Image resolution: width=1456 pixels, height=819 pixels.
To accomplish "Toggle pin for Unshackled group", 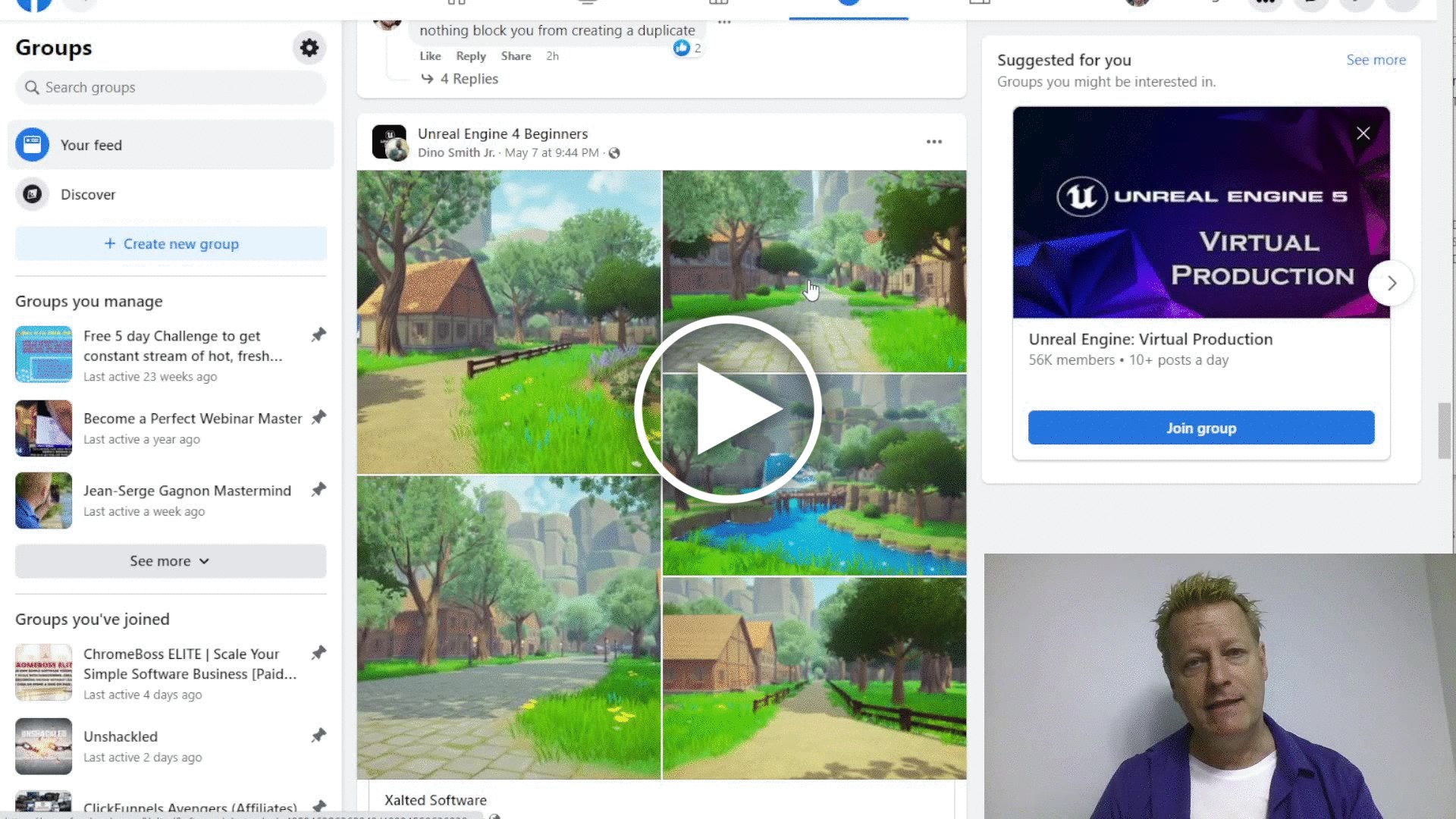I will [318, 735].
